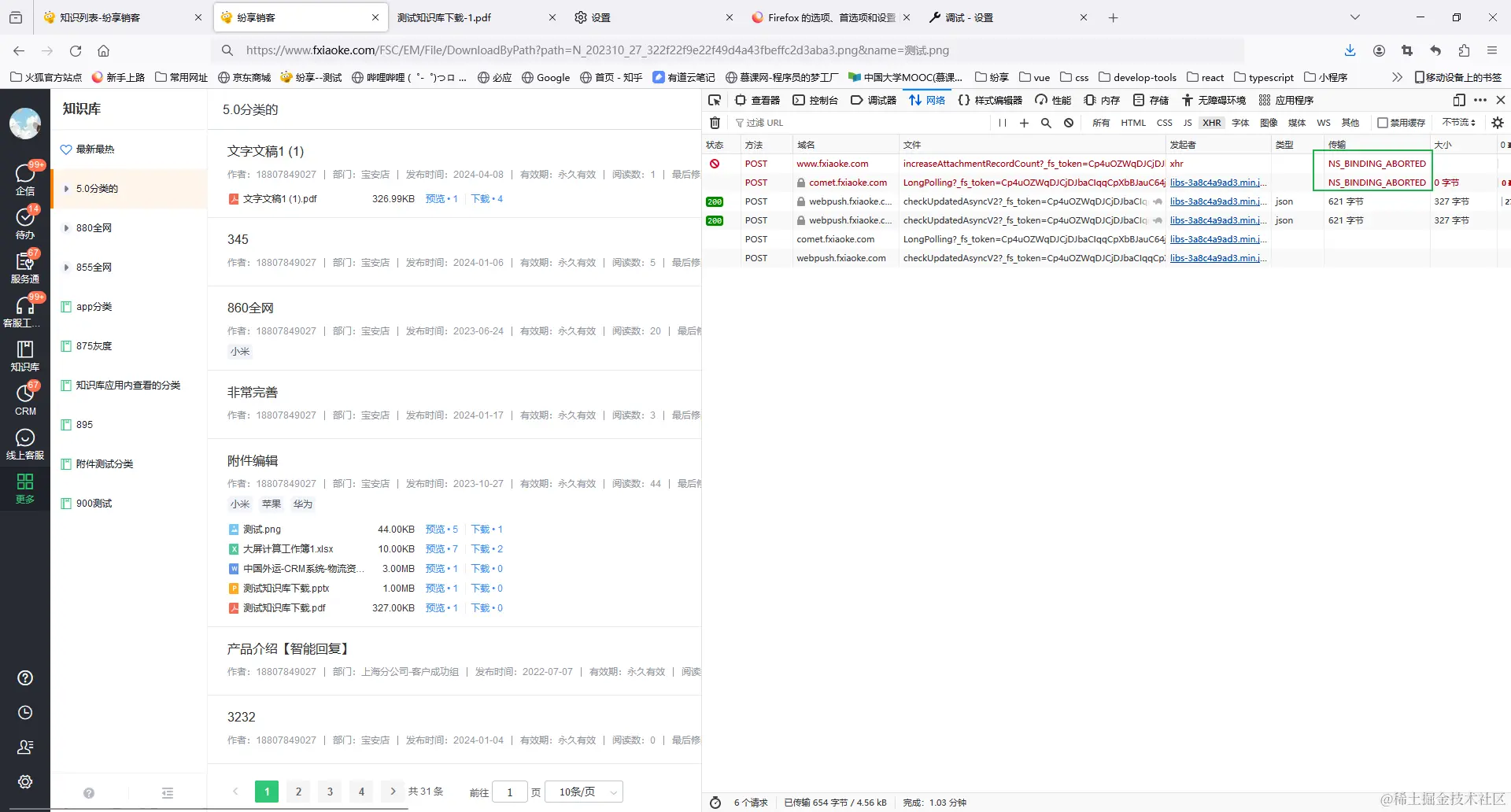Select the 最新最热 category
Viewport: 1511px width, 812px height.
coord(95,149)
